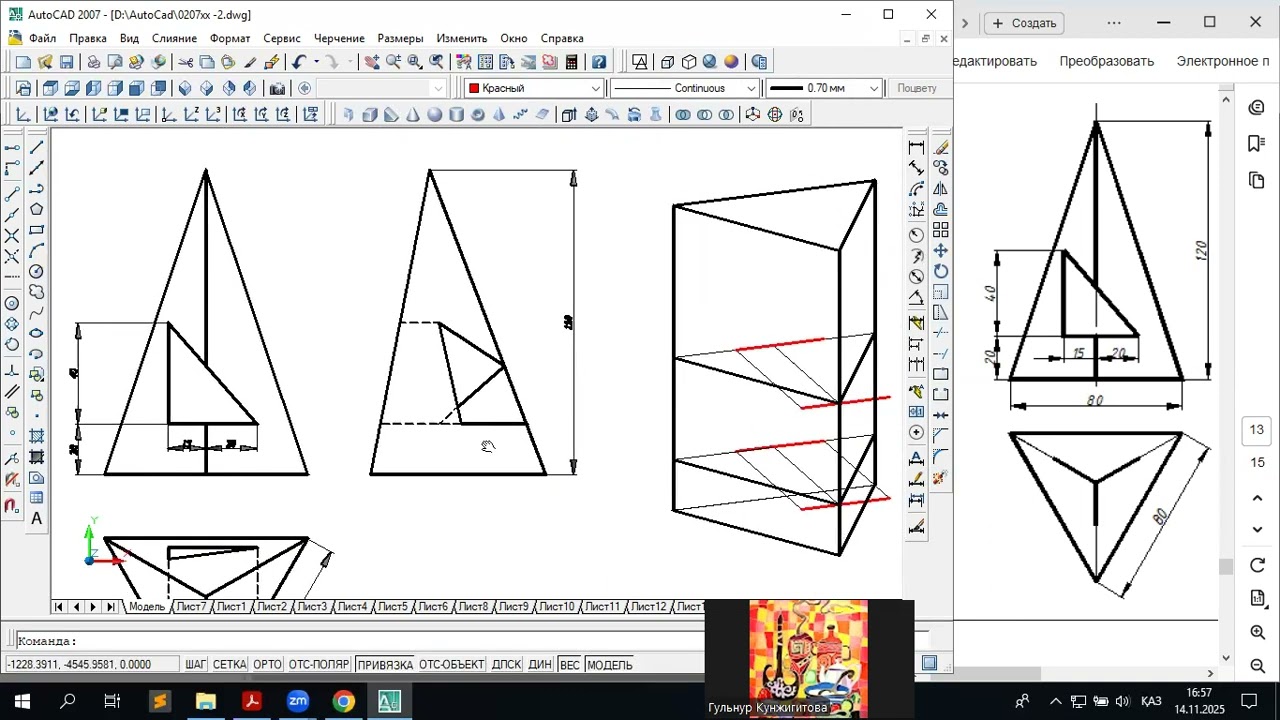Open Zoom app from taskbar
The width and height of the screenshot is (1280, 720).
tap(298, 701)
